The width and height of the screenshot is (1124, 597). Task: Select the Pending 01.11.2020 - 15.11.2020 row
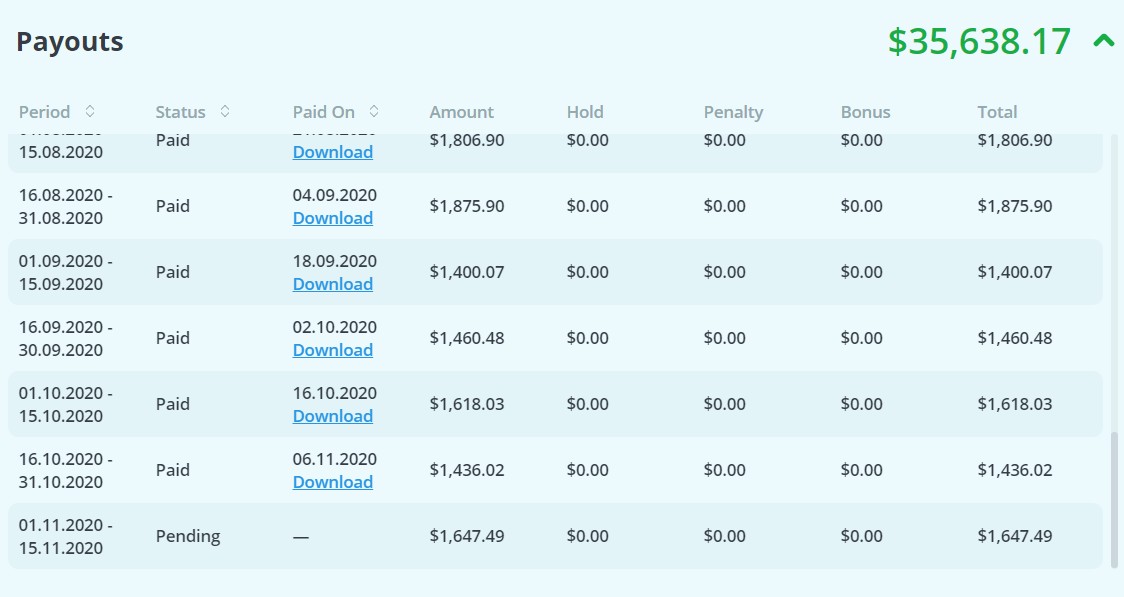pyautogui.click(x=556, y=536)
